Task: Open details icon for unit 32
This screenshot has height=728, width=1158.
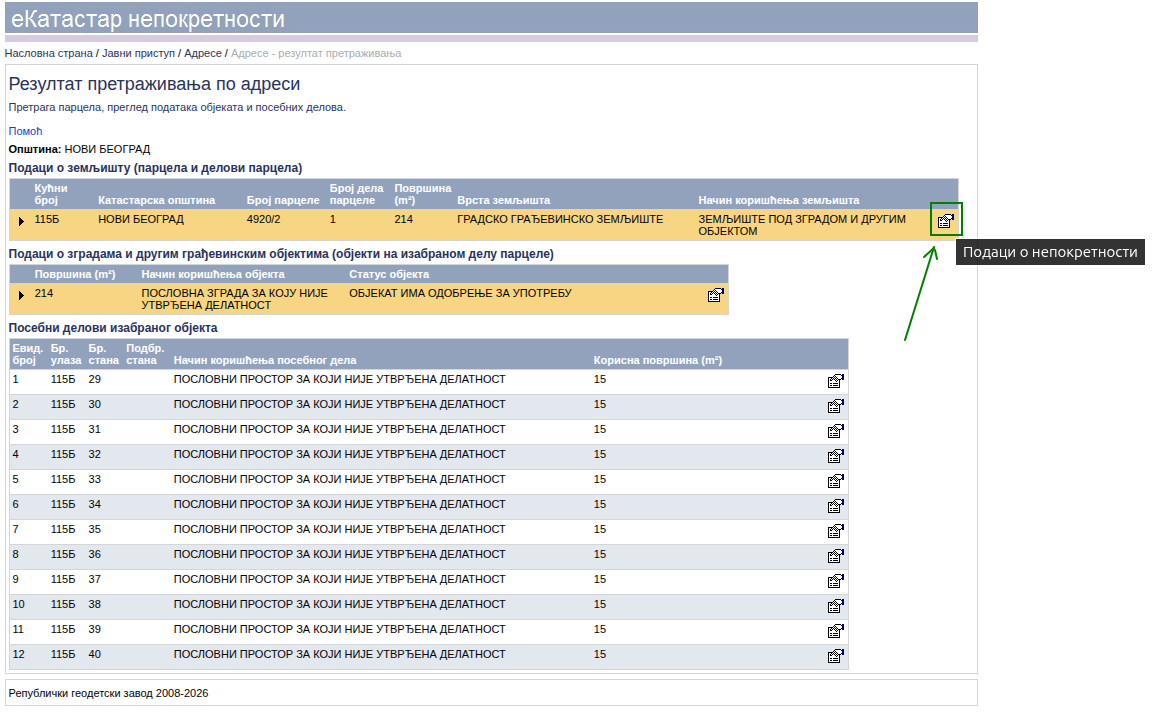Action: (x=835, y=456)
